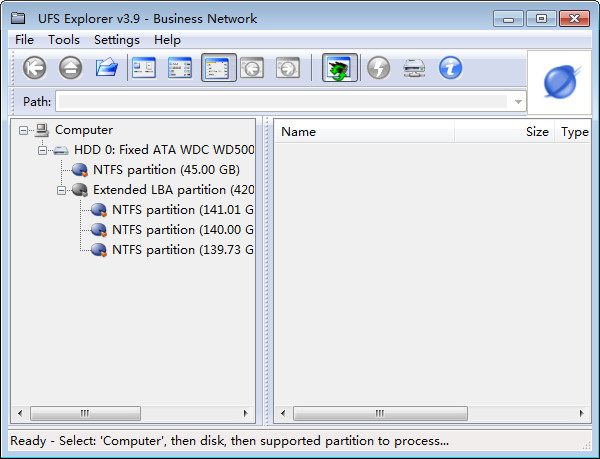600x459 pixels.
Task: Open the blue information icon
Action: pyautogui.click(x=450, y=68)
